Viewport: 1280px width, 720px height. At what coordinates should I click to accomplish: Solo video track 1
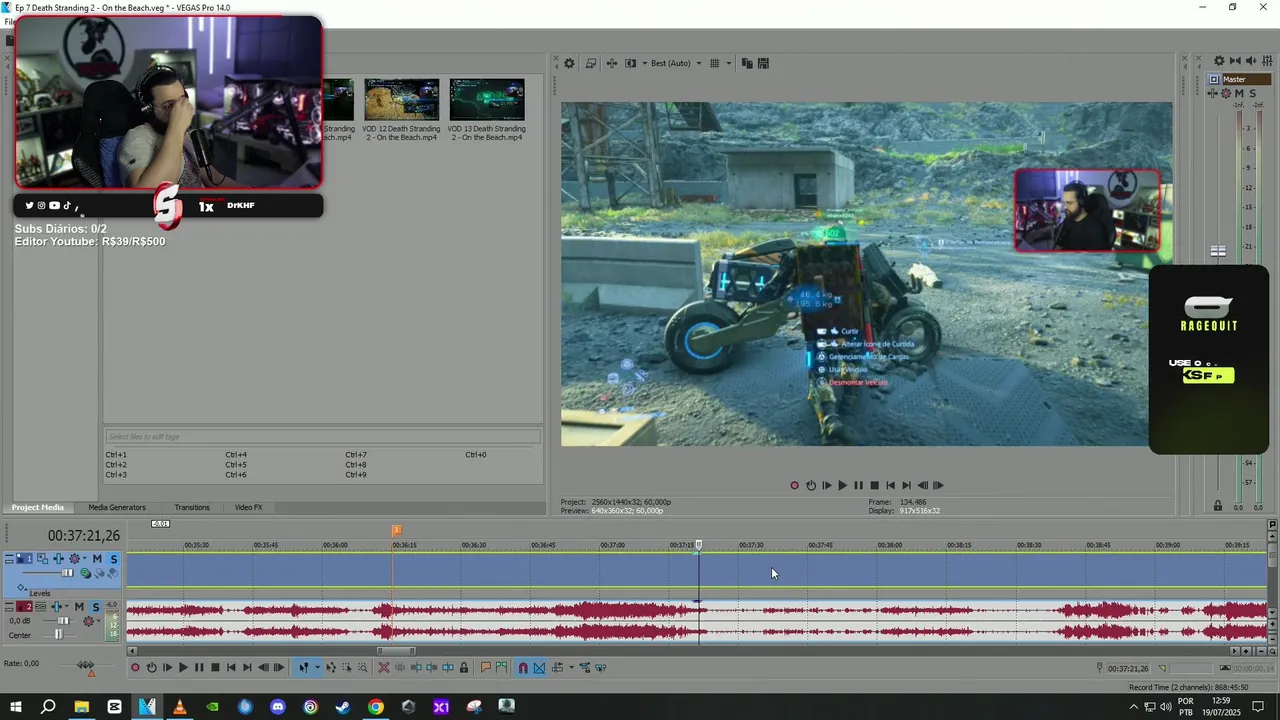pos(113,559)
